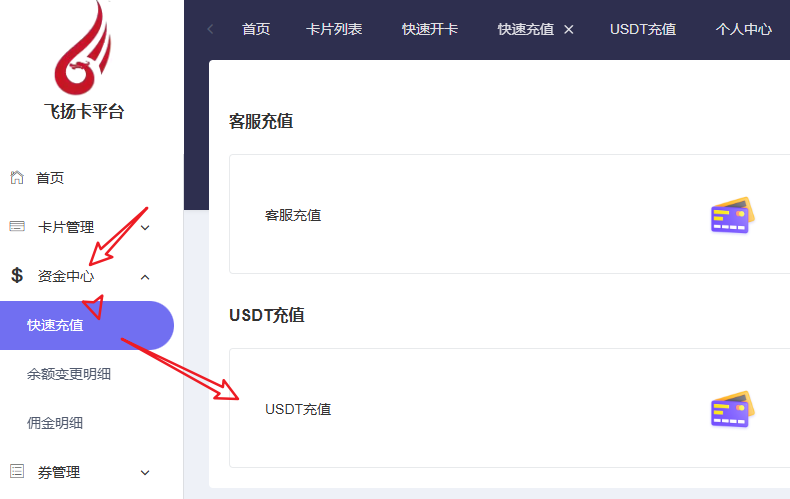790x499 pixels.
Task: Switch to the 快速开卡 tab
Action: click(430, 29)
